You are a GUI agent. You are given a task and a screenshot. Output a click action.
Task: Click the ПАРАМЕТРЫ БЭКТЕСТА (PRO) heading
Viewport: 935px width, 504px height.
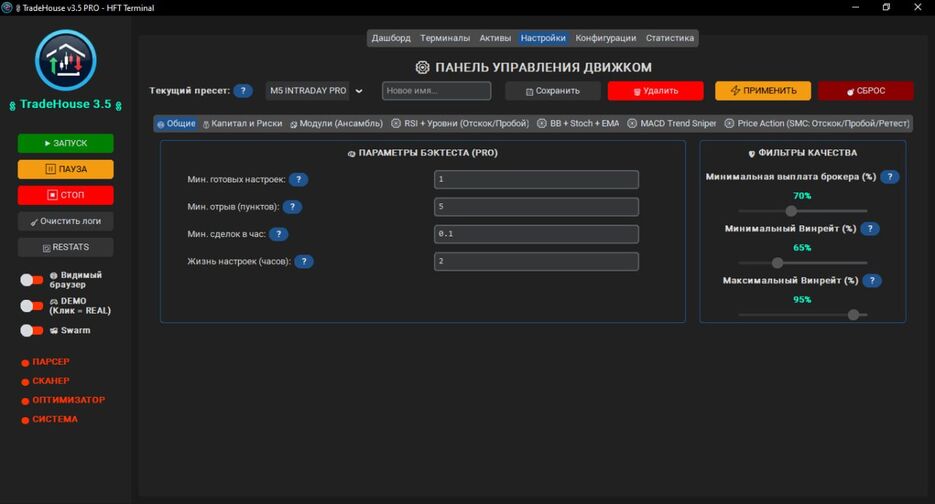click(423, 153)
